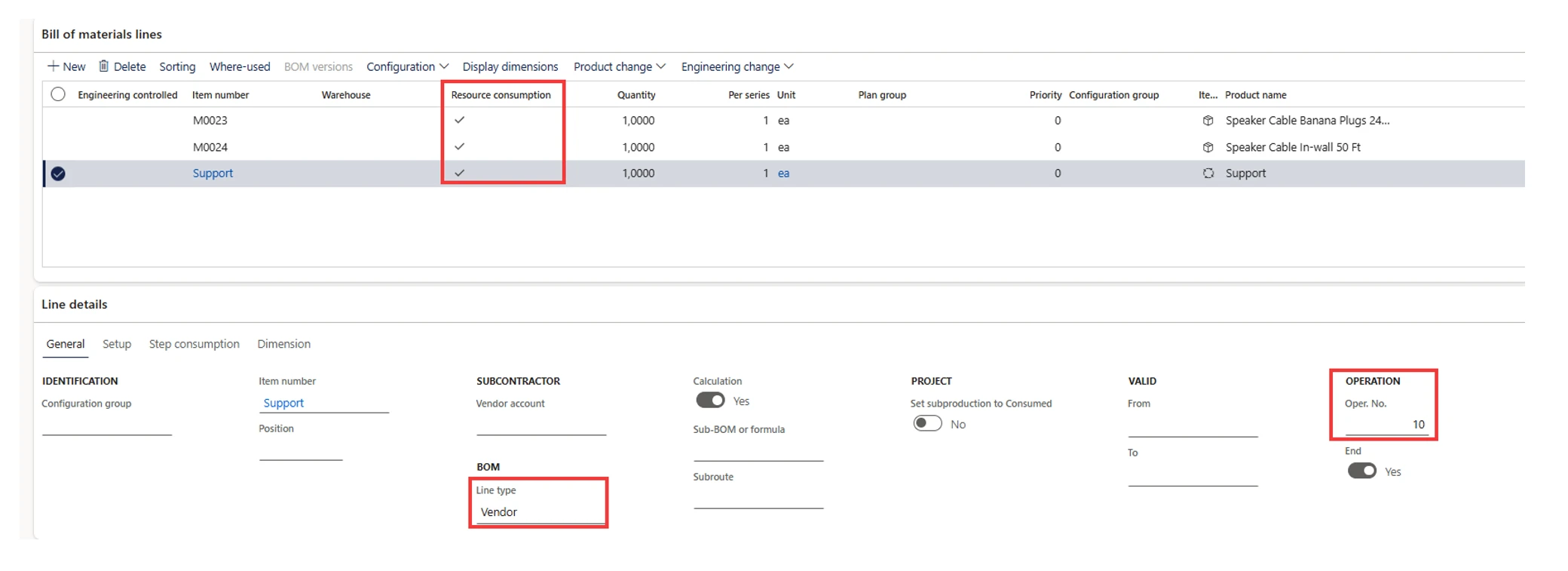1568x571 pixels.
Task: Switch off the End operation toggle
Action: 1361,471
